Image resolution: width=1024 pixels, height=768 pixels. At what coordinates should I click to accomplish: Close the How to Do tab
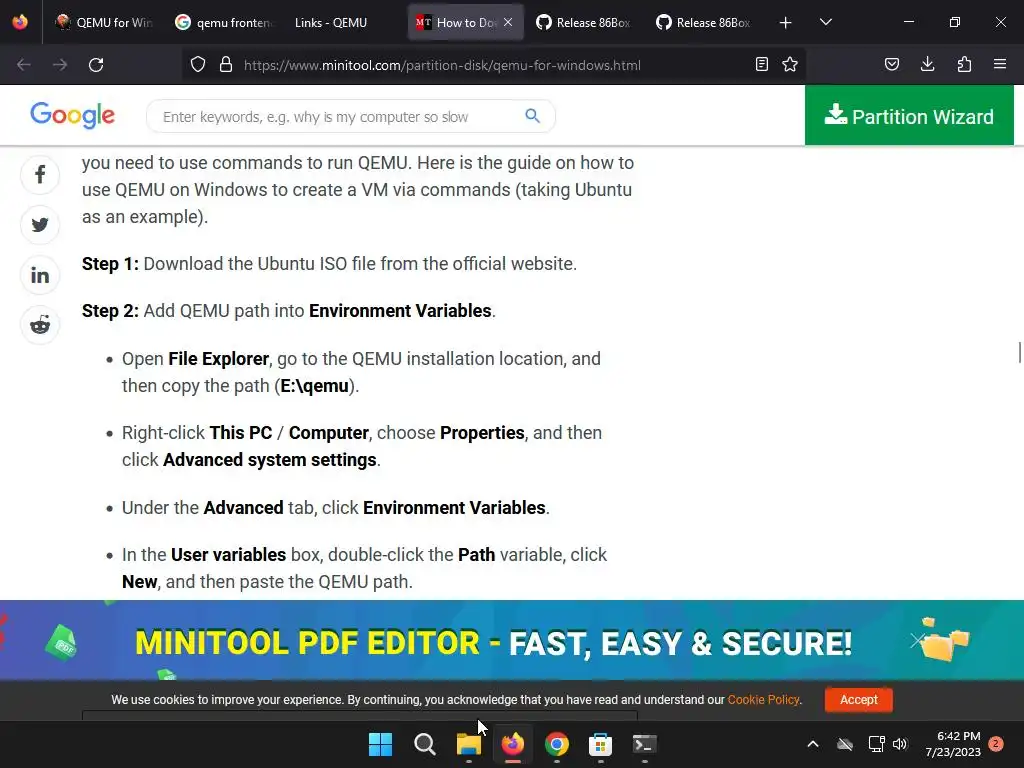[508, 22]
